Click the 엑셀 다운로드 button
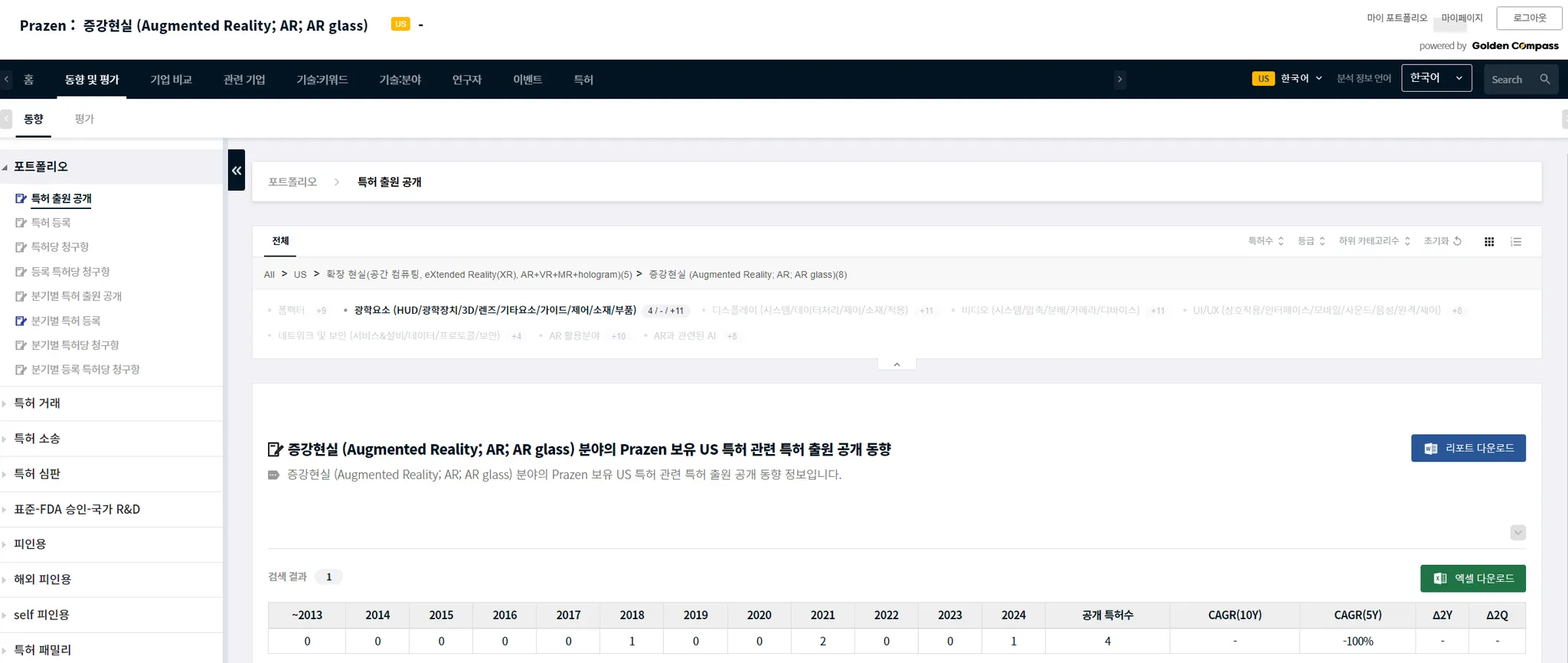This screenshot has height=663, width=1568. pyautogui.click(x=1473, y=579)
